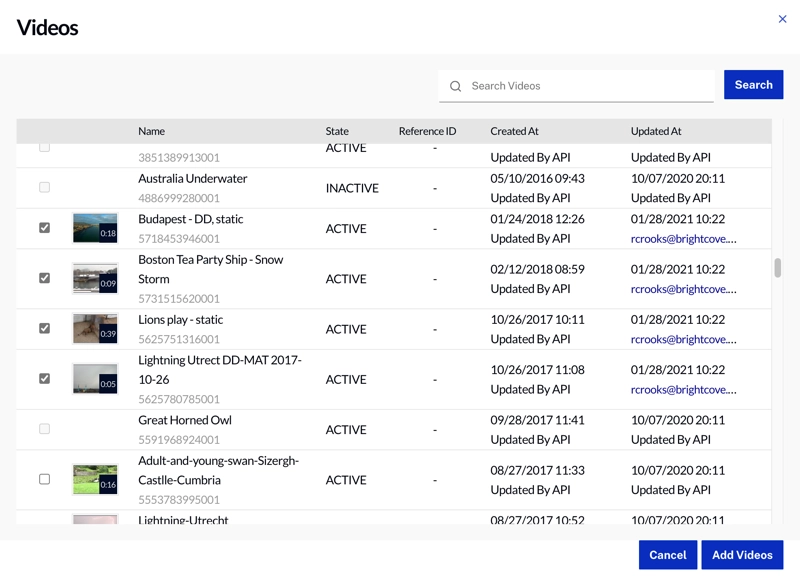This screenshot has height=586, width=800.
Task: Sort by the Name column header
Action: point(152,131)
